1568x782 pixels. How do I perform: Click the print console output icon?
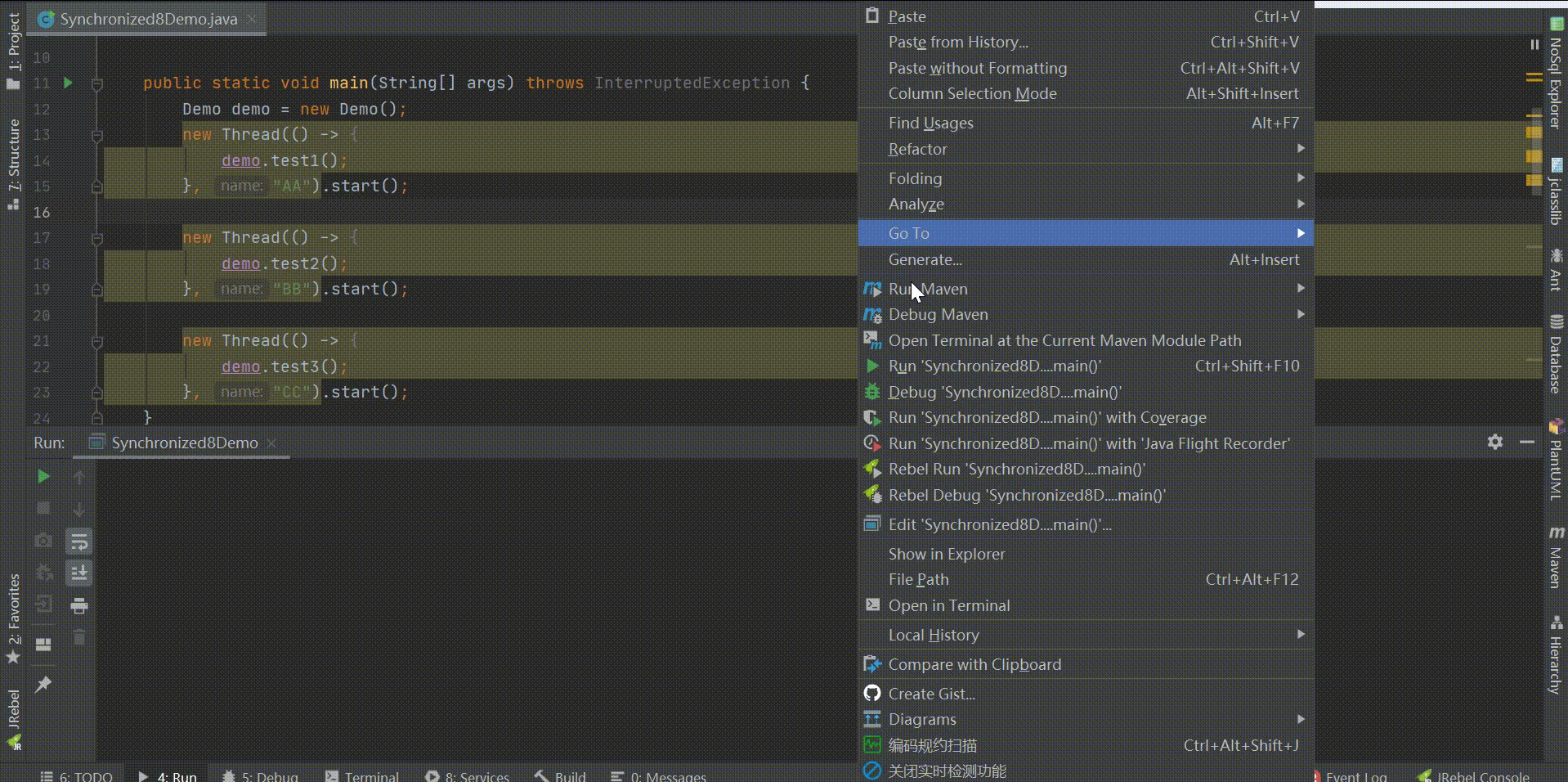(79, 605)
